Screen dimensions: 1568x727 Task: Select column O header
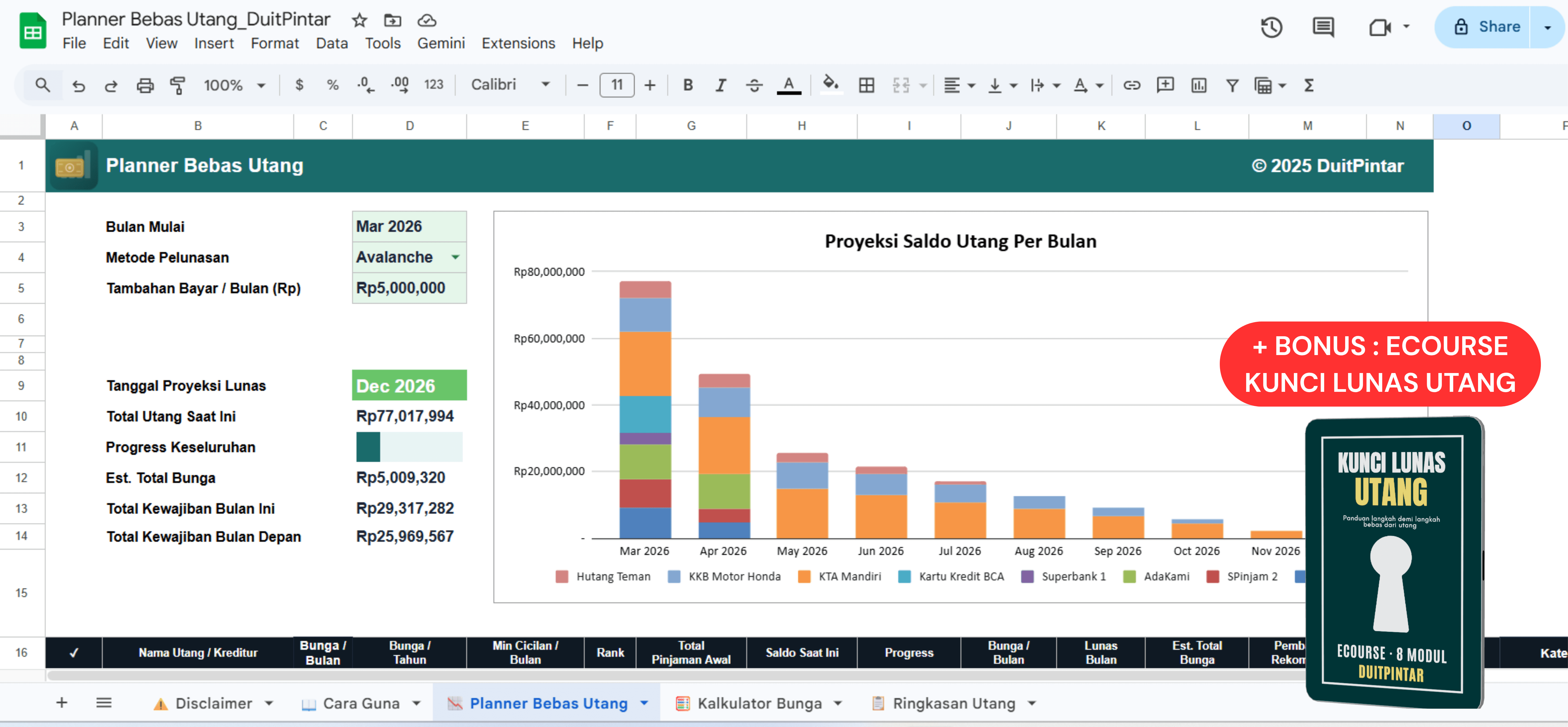(x=1466, y=126)
